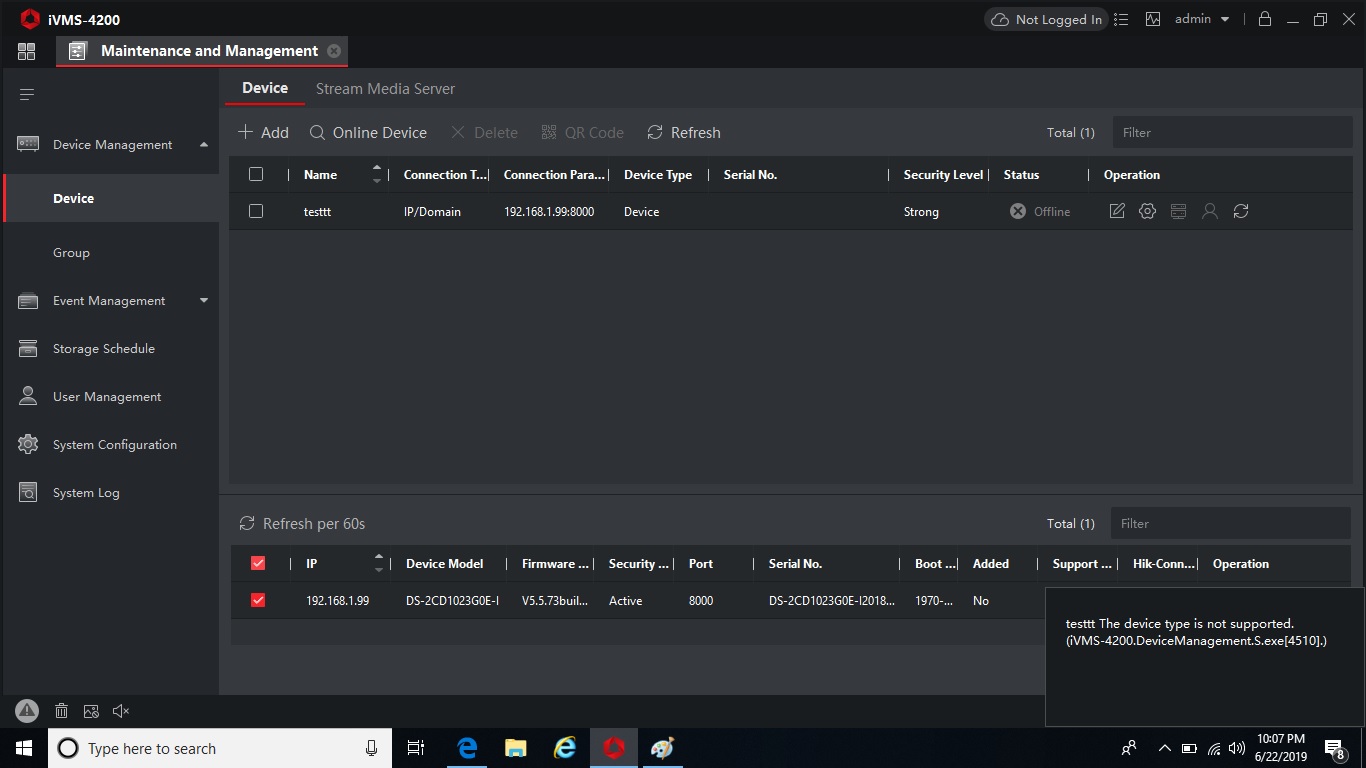The height and width of the screenshot is (768, 1366).
Task: Mute sound using the speaker icon
Action: pos(121,711)
